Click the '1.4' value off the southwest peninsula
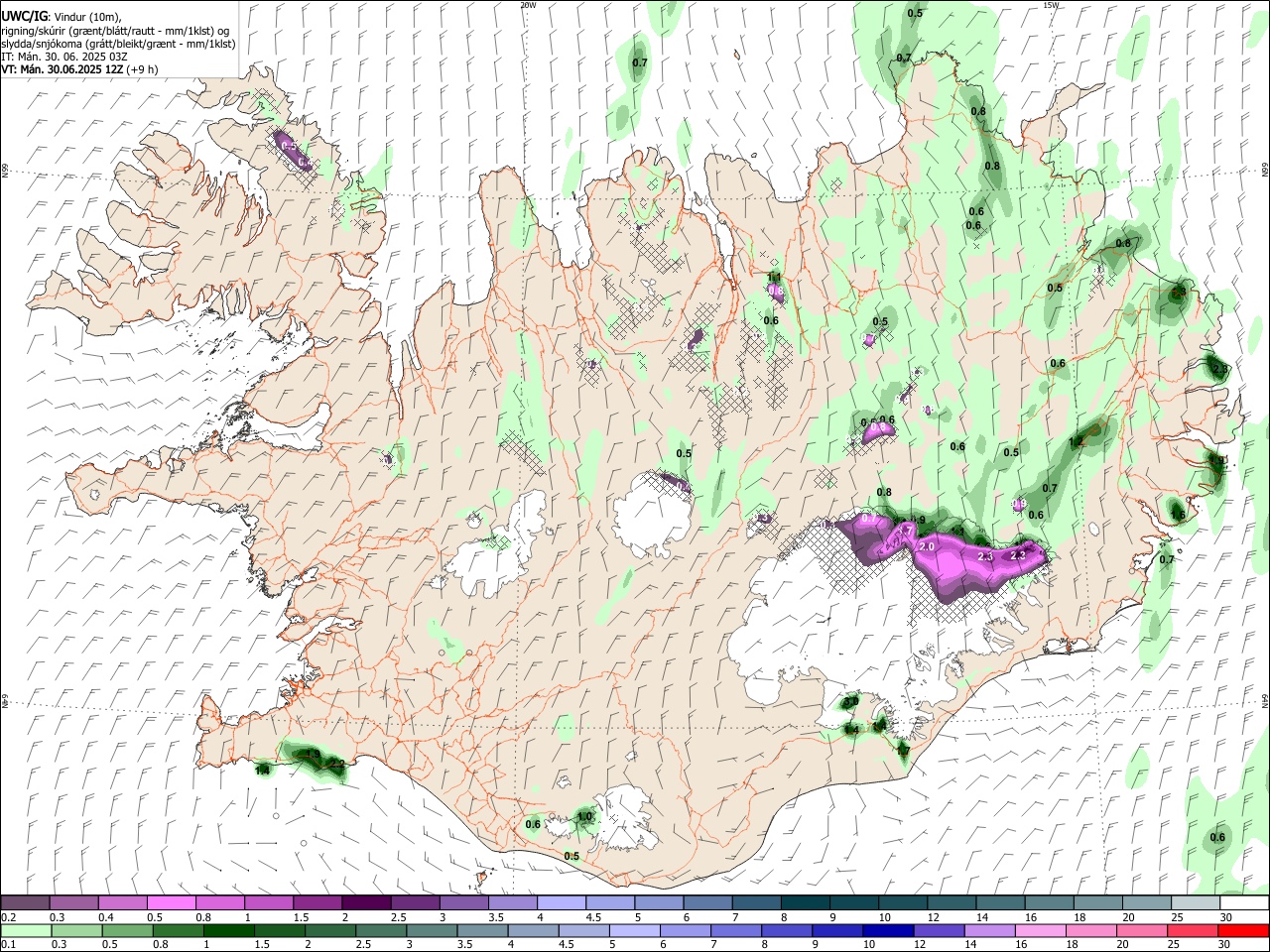 (x=263, y=770)
